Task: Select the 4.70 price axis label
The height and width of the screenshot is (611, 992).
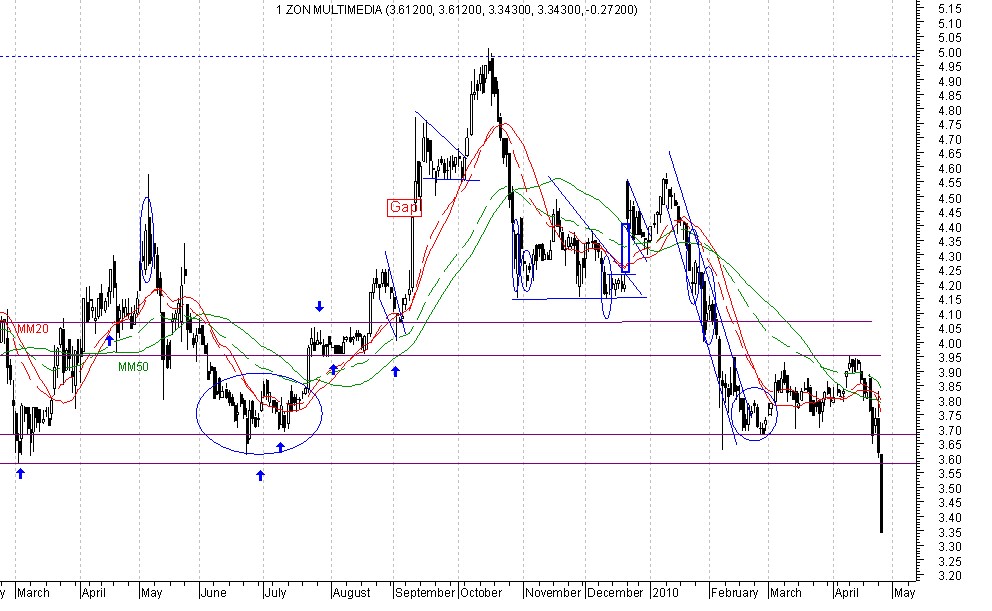Action: tap(951, 140)
